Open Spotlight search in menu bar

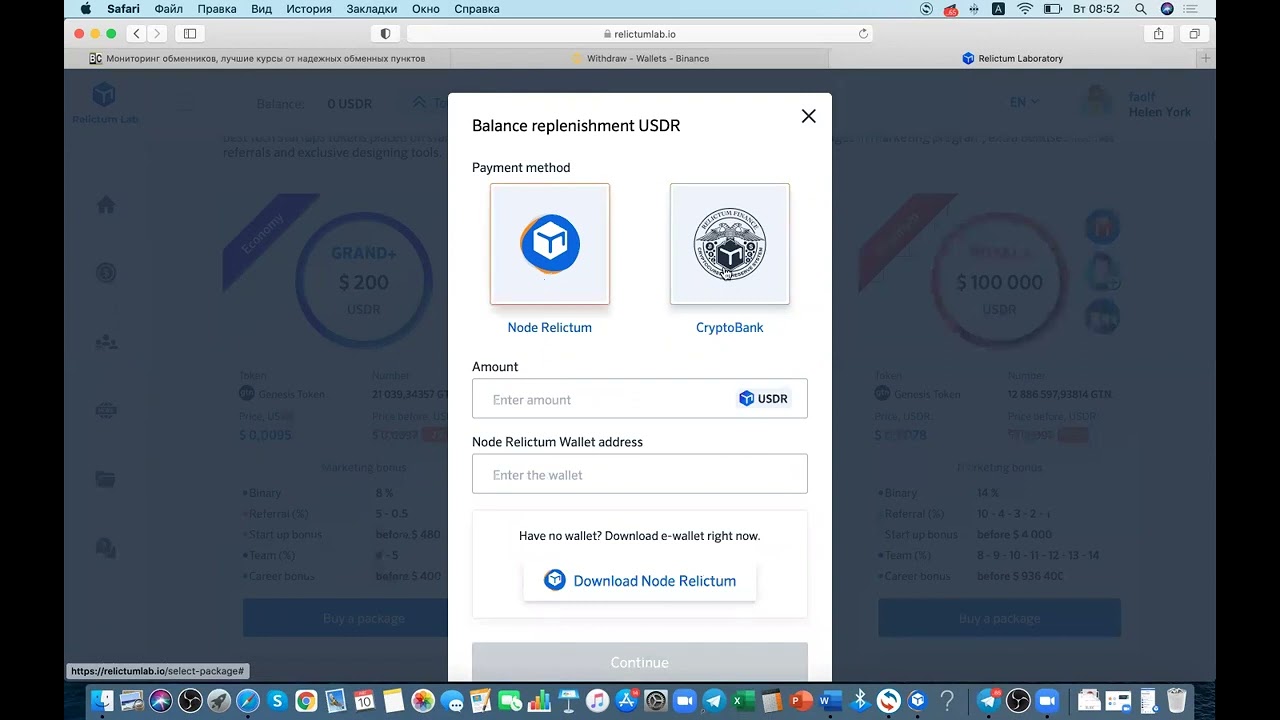pyautogui.click(x=1141, y=9)
